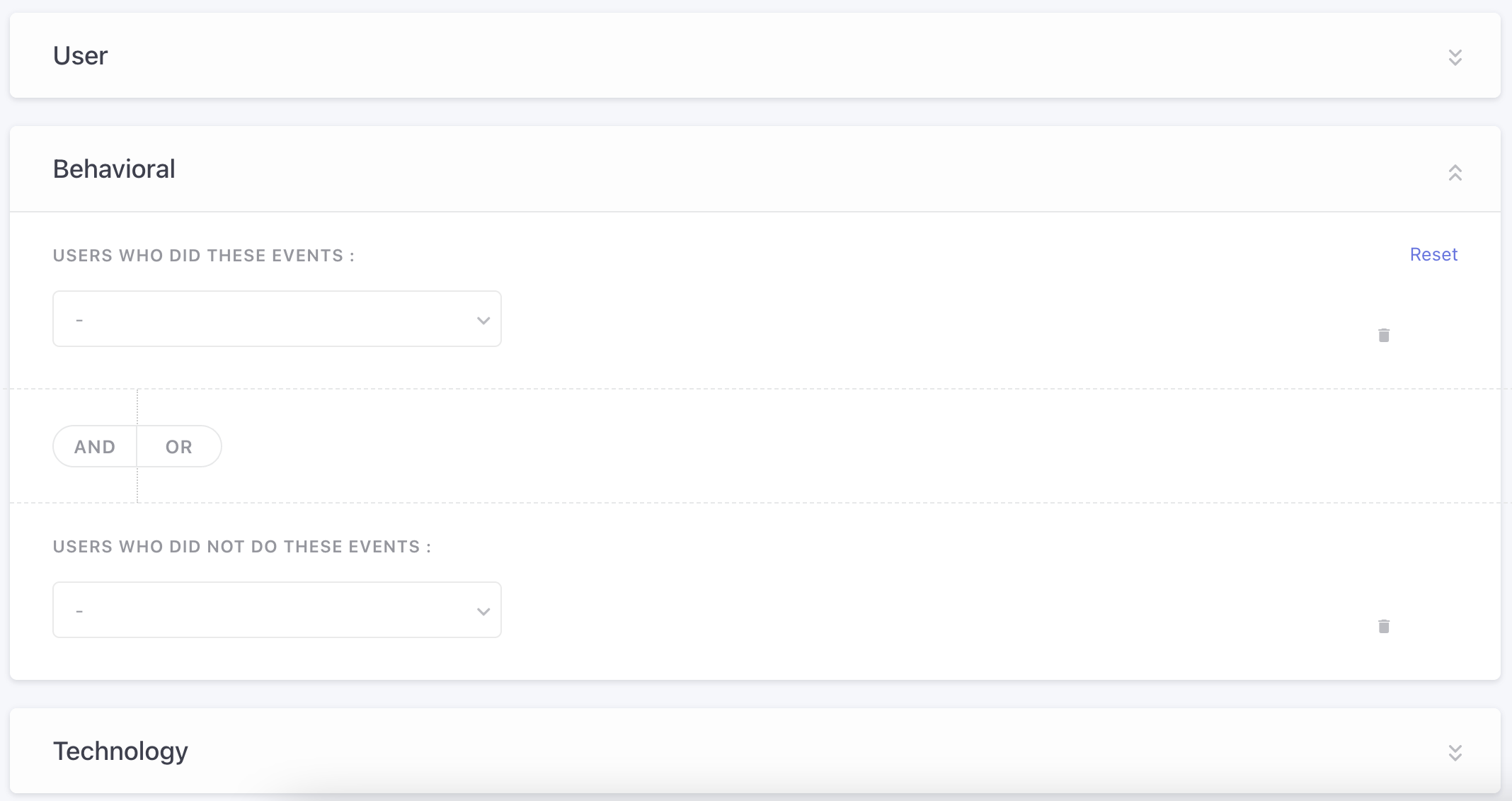The height and width of the screenshot is (801, 1512).
Task: Delete the 'did not do these events' row via trash icon
Action: [x=1384, y=626]
